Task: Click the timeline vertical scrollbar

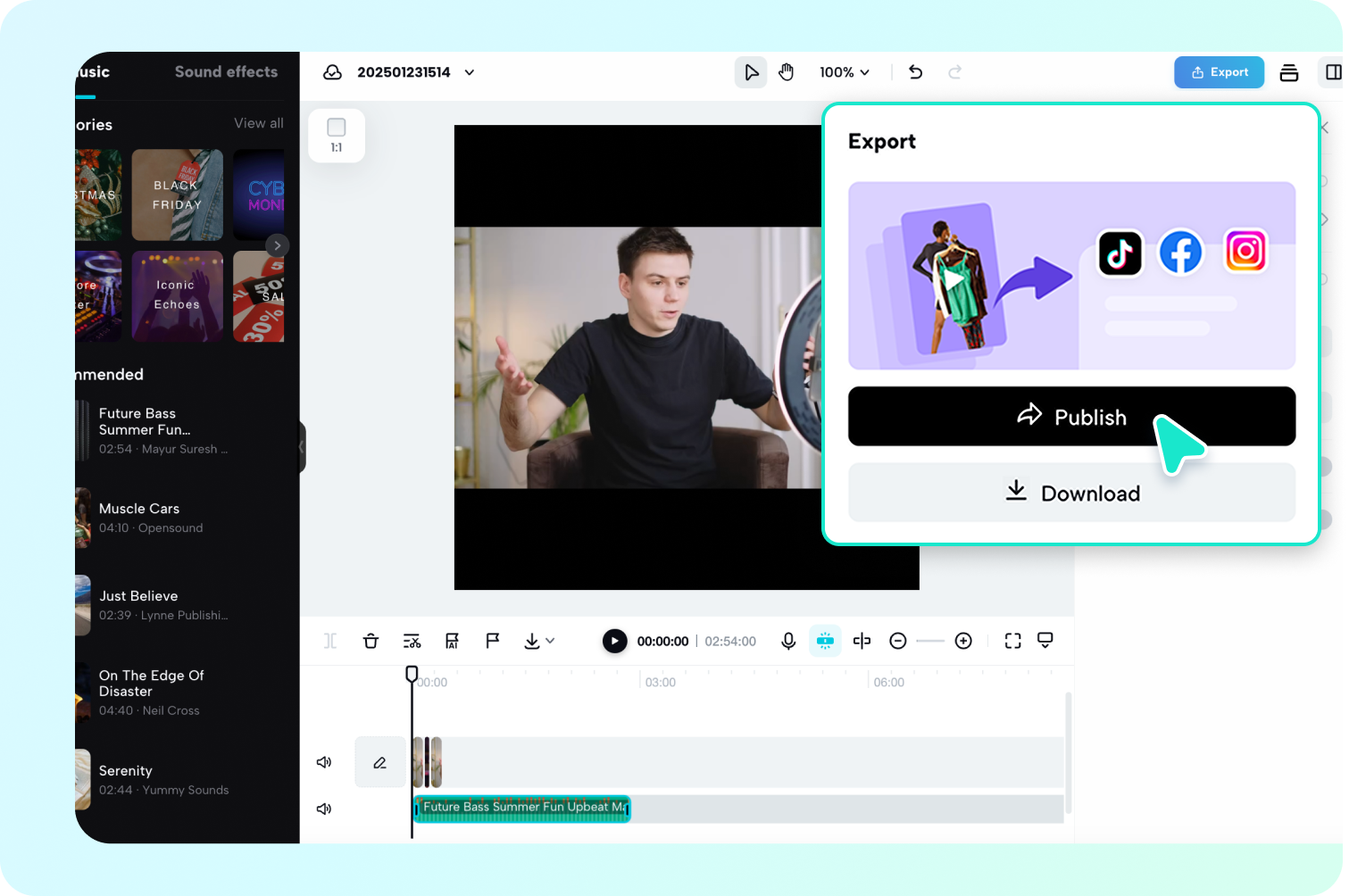Action: click(x=1068, y=751)
